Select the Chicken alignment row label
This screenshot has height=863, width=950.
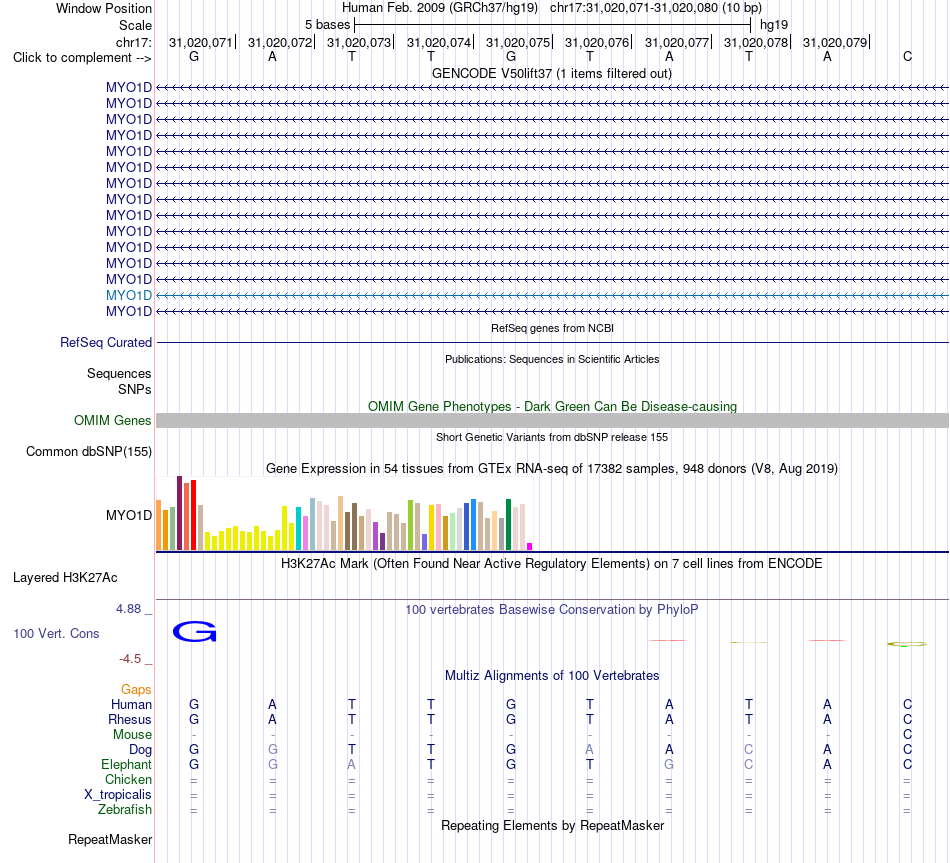(x=128, y=779)
